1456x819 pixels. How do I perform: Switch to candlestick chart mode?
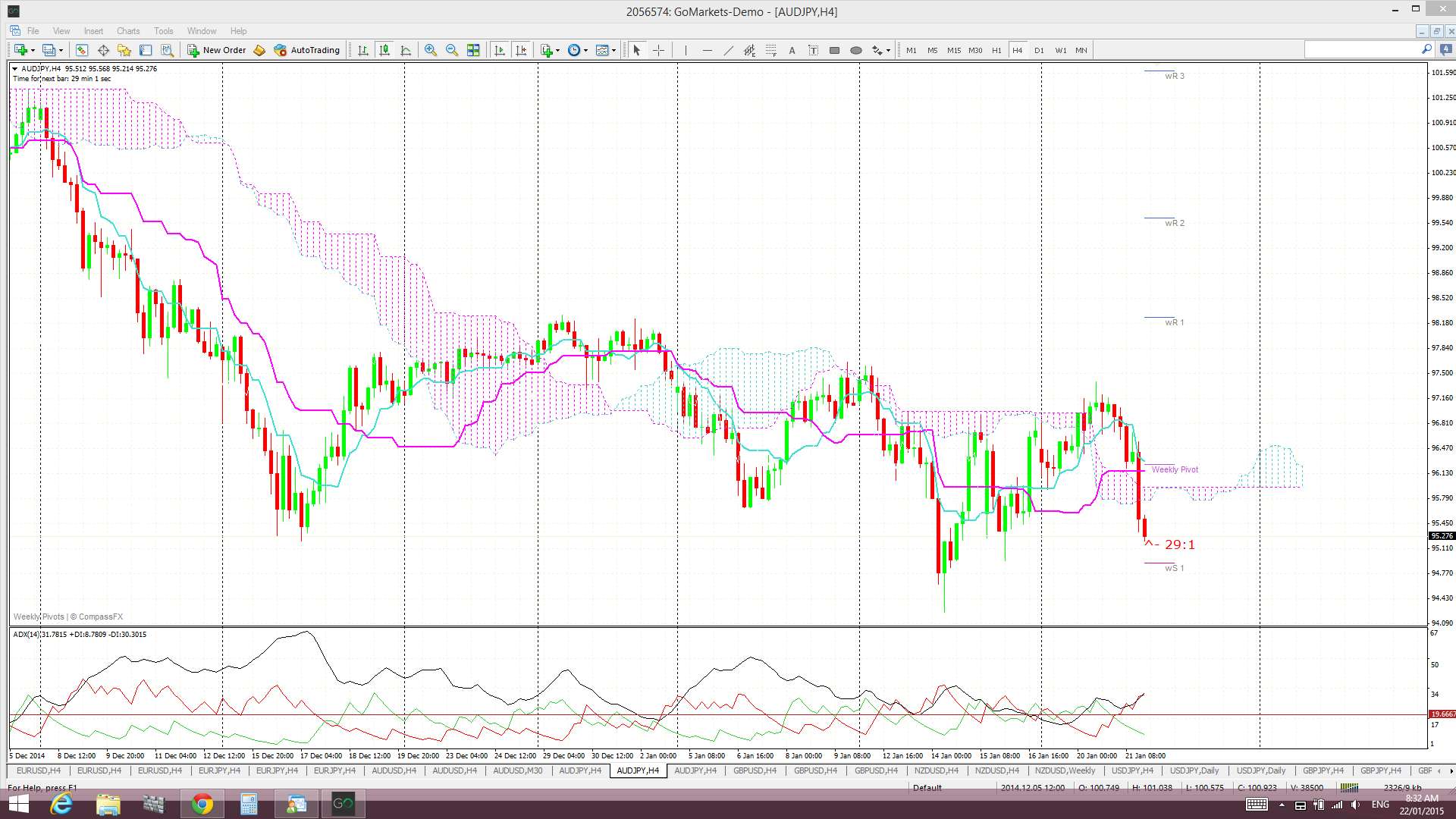[x=384, y=50]
